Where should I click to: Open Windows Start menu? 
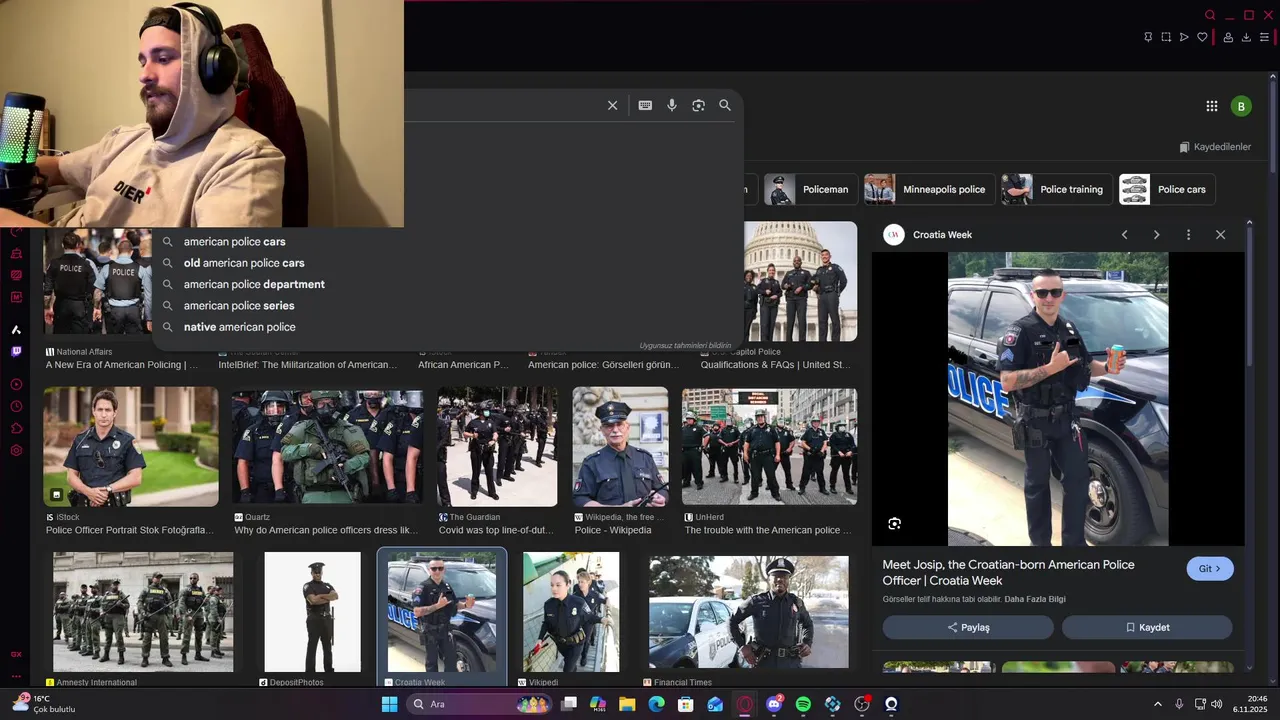click(389, 704)
